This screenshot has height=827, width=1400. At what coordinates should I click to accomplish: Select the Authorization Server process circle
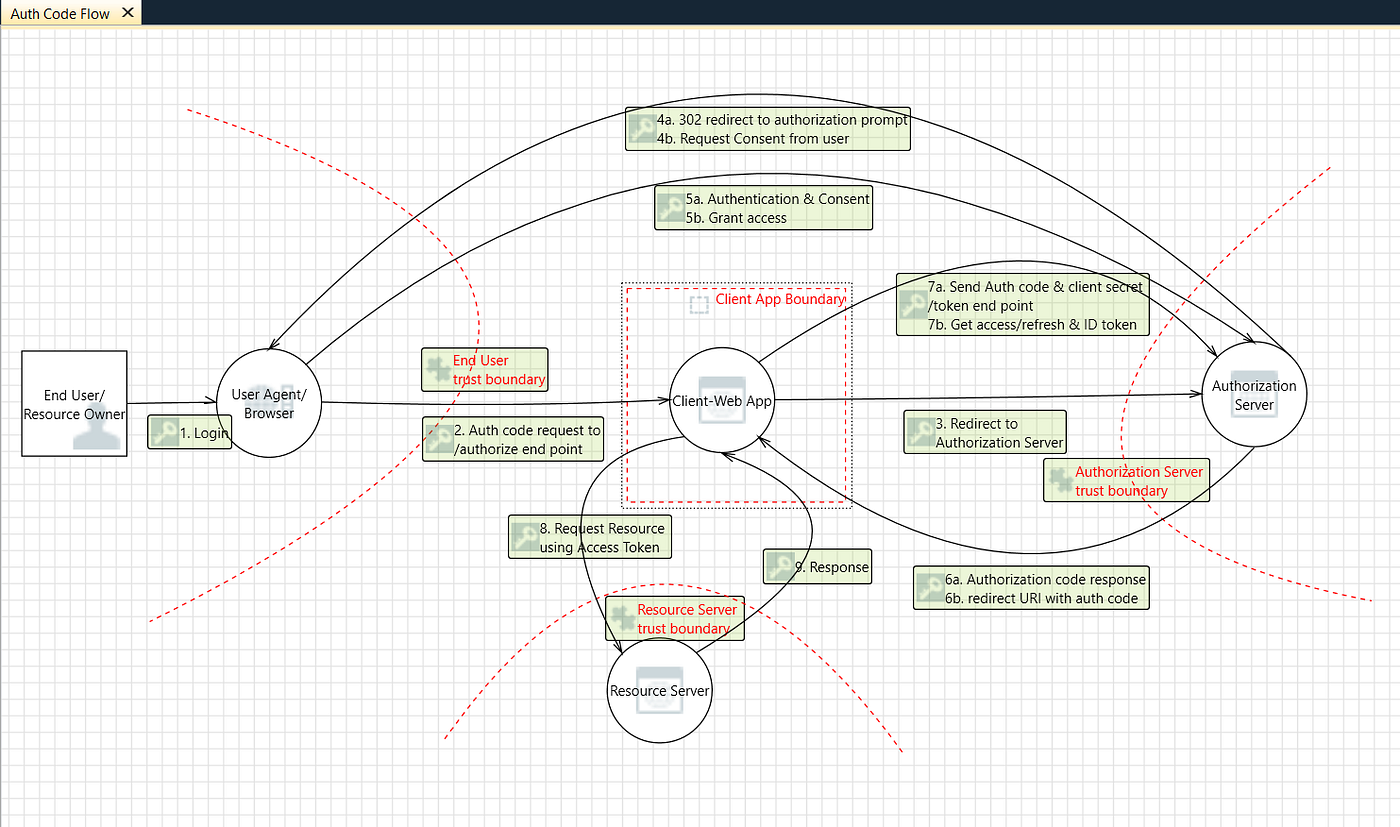[x=1254, y=394]
